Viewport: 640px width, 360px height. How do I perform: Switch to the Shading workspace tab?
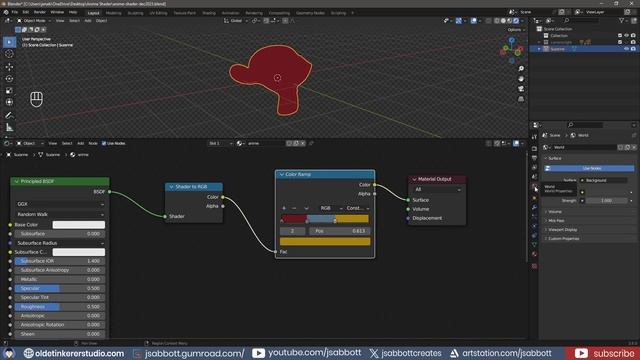209,13
